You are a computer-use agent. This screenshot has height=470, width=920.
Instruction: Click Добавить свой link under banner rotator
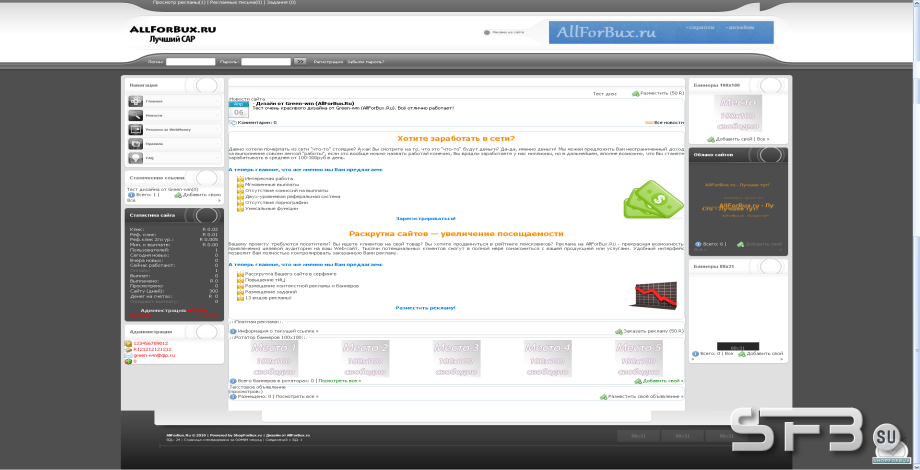pyautogui.click(x=663, y=381)
